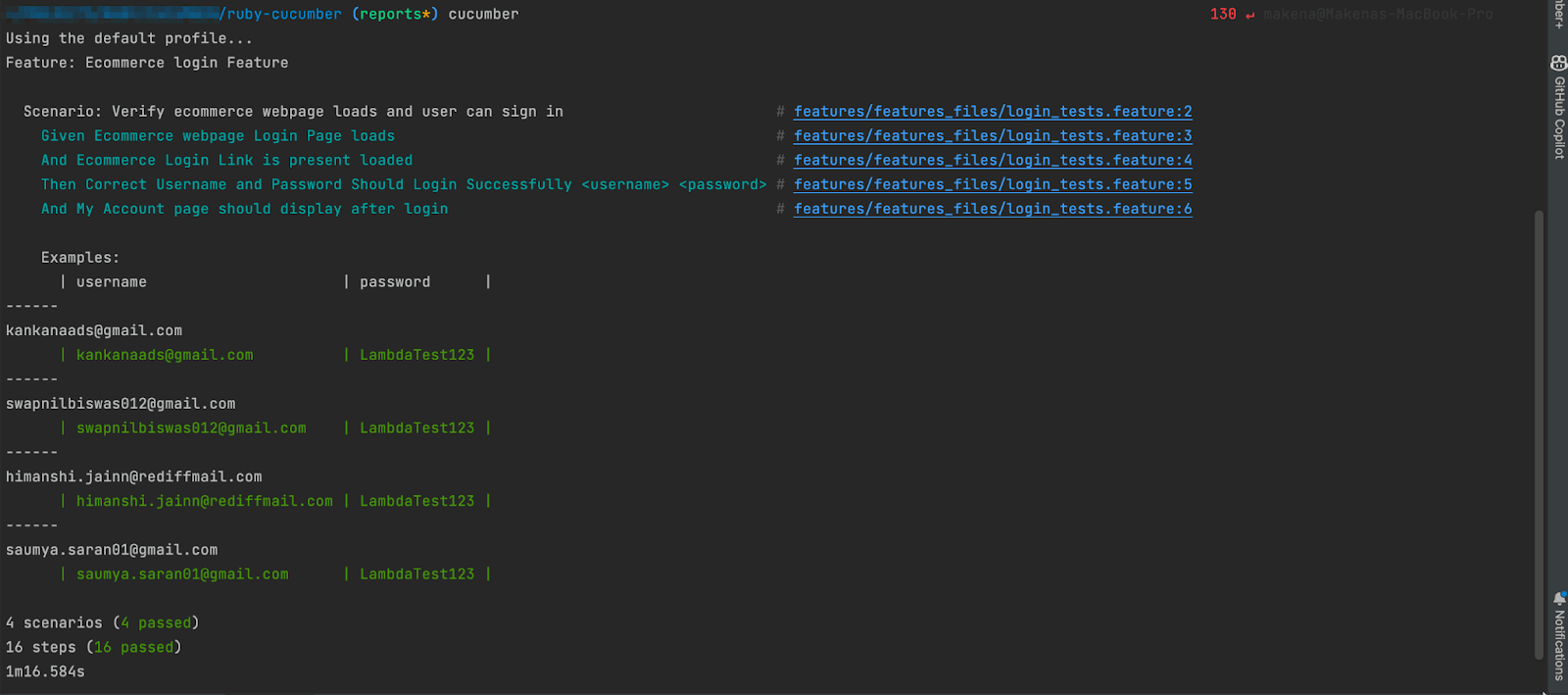Click the 'Feature: Ecommerce login Feature' line

pyautogui.click(x=147, y=63)
